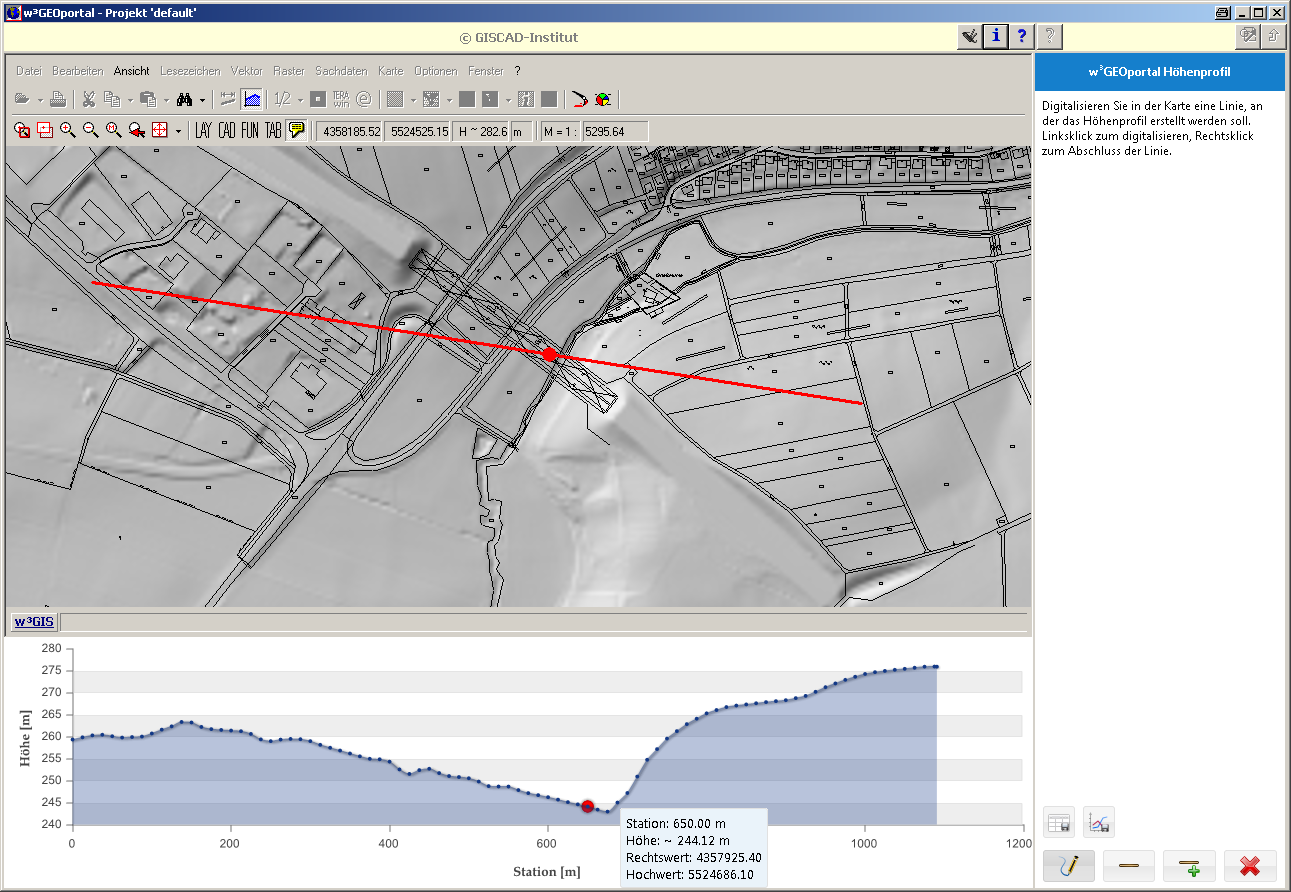
Task: Expand dropdown beside the red pan icon
Action: point(178,131)
